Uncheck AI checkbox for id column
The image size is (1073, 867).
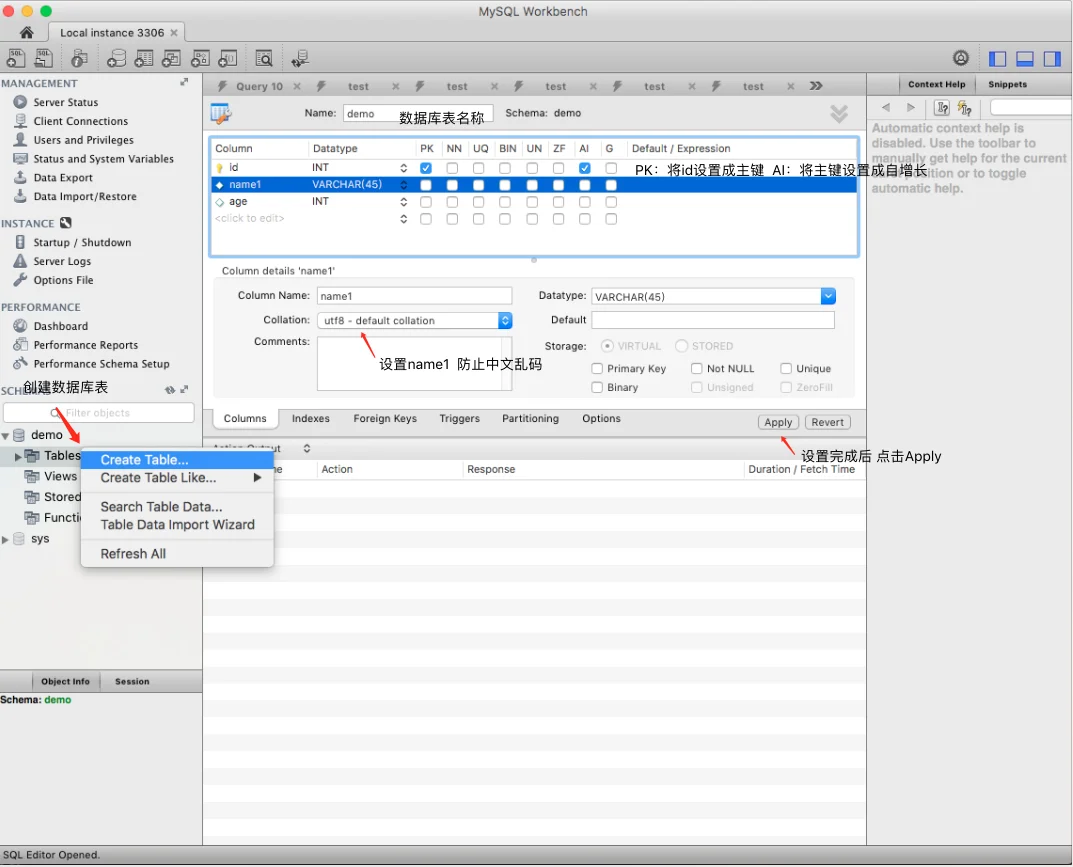pos(584,168)
